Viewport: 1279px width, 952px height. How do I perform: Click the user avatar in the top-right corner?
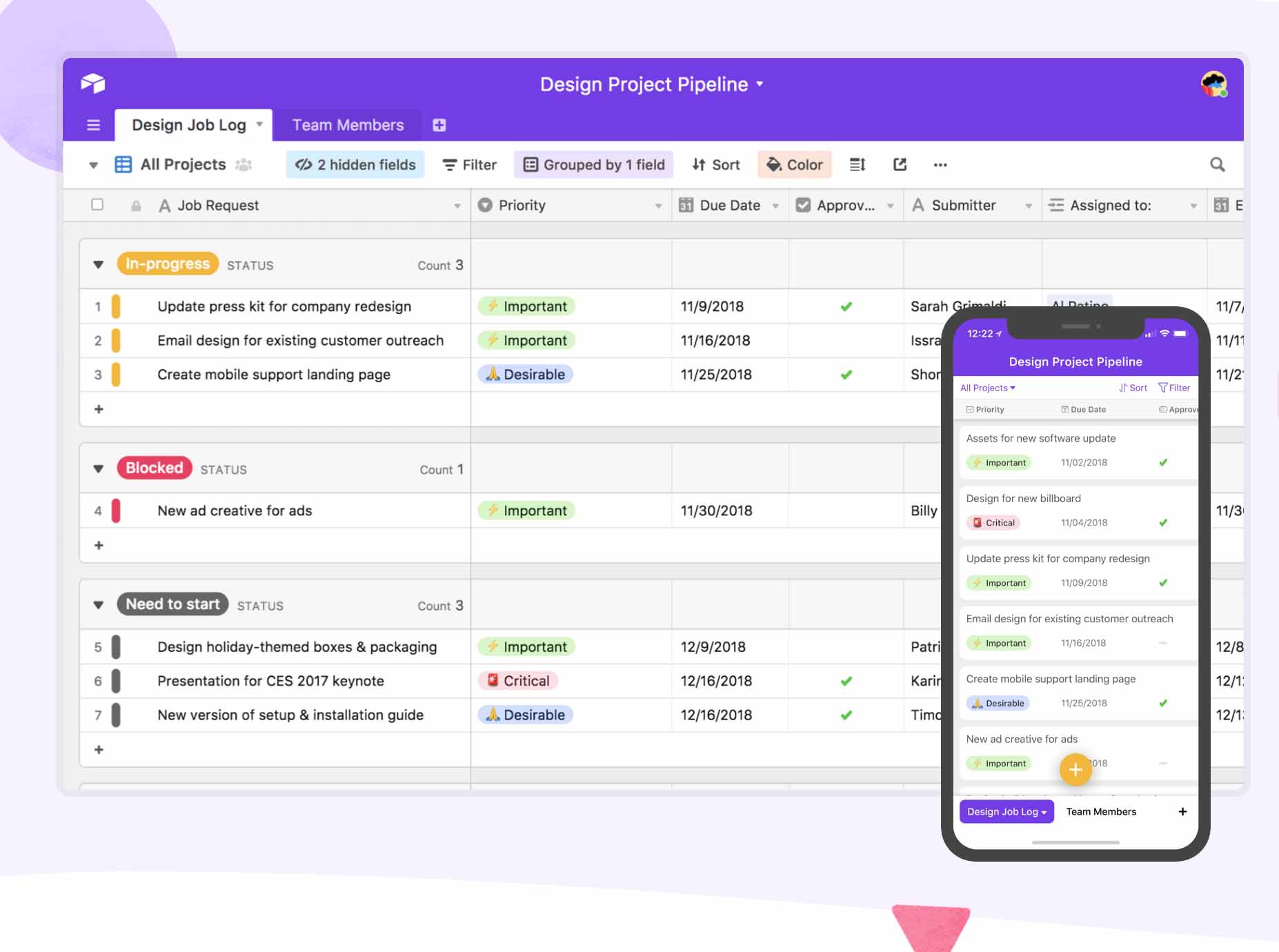pos(1213,84)
